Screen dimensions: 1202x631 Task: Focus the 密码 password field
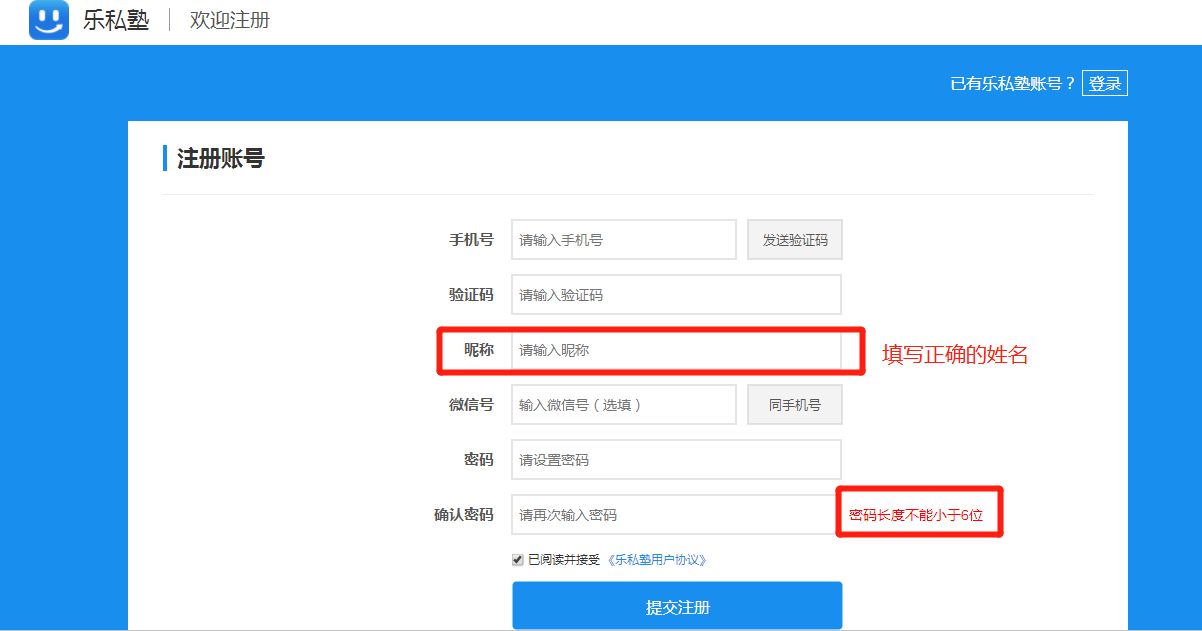(x=676, y=460)
